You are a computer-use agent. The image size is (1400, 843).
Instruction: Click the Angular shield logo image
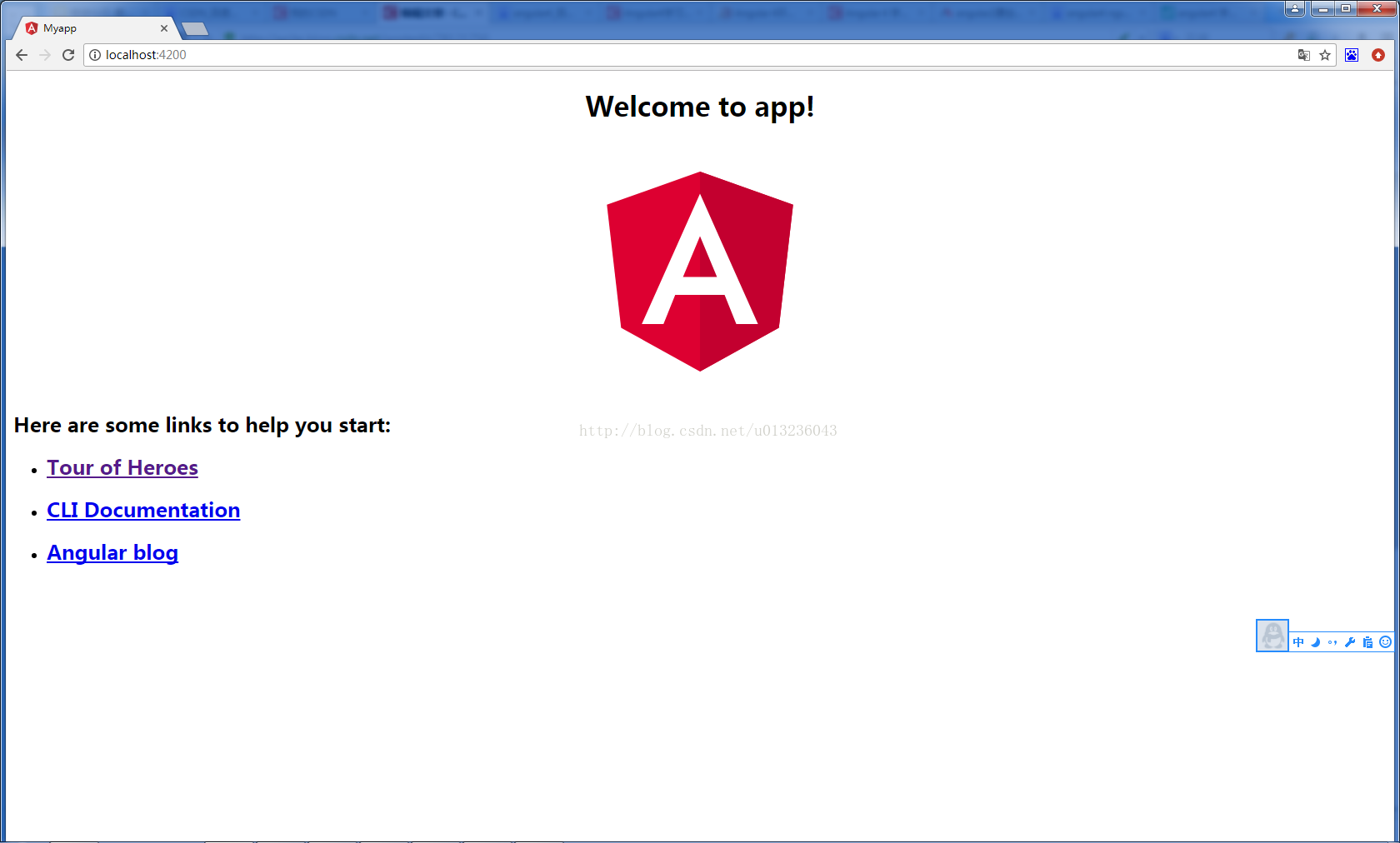[700, 272]
